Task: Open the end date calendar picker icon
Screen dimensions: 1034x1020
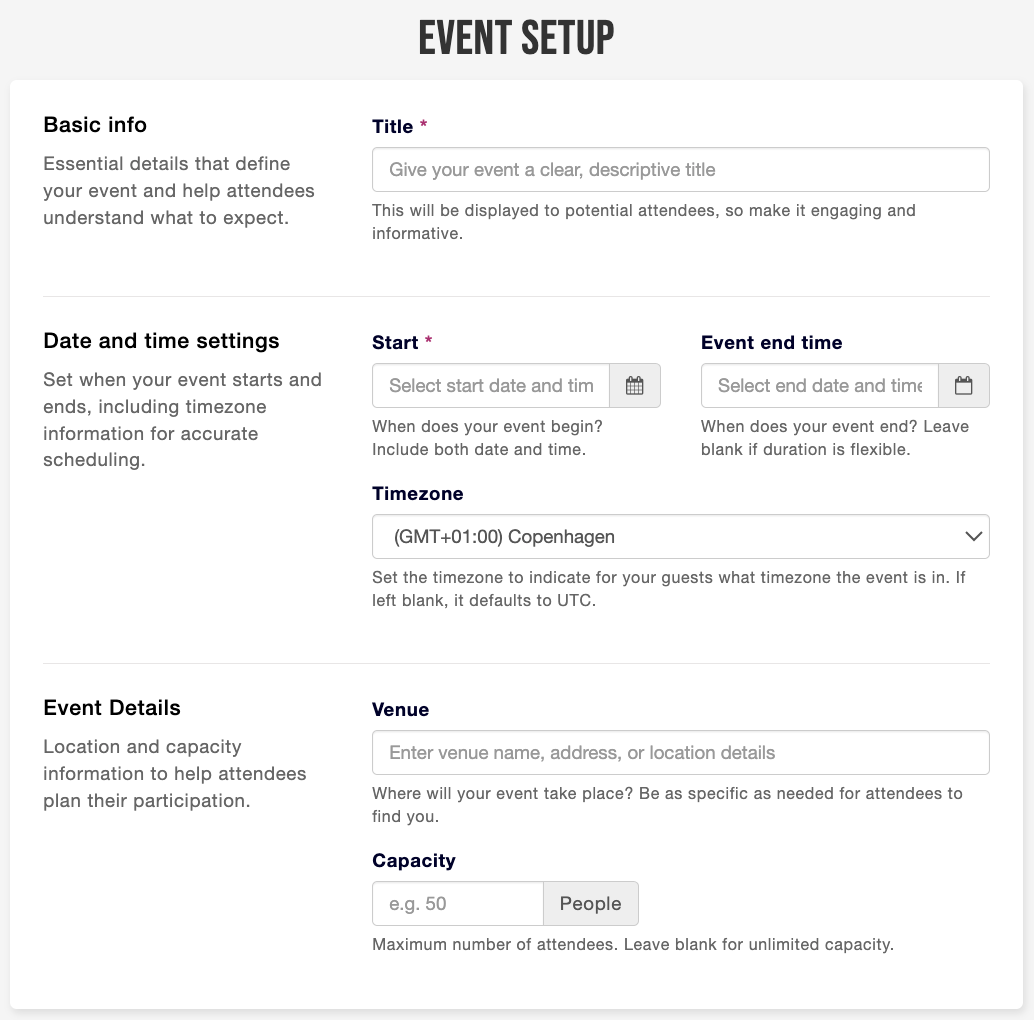Action: [963, 386]
